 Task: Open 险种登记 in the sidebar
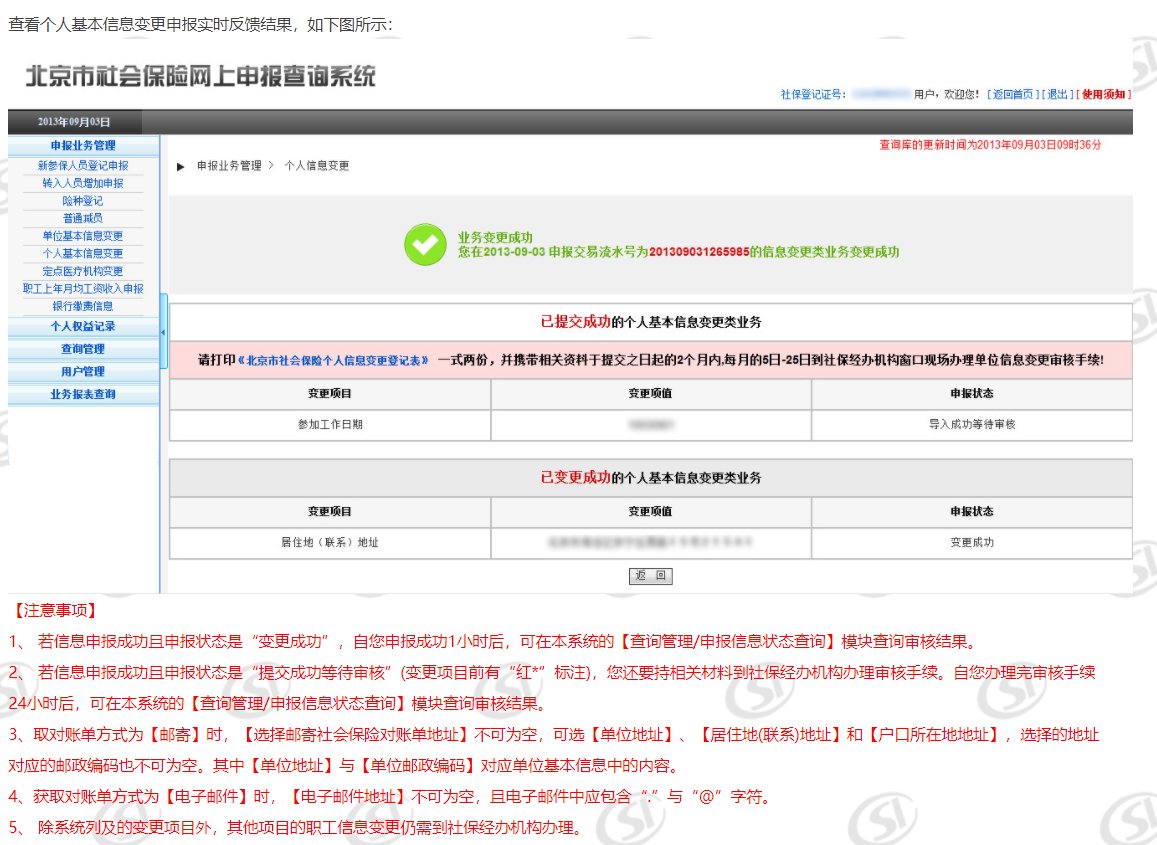(x=83, y=201)
